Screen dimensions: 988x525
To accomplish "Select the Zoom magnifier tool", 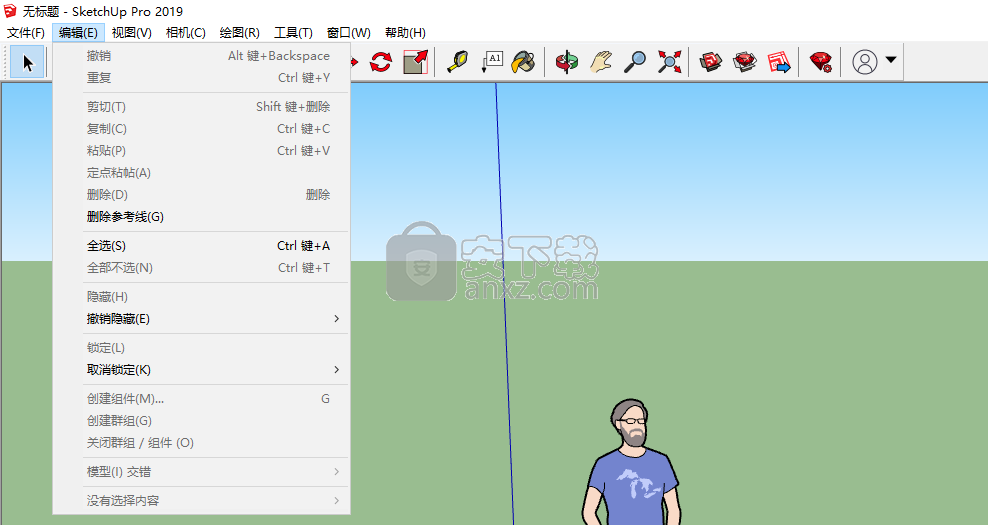I will pyautogui.click(x=635, y=62).
